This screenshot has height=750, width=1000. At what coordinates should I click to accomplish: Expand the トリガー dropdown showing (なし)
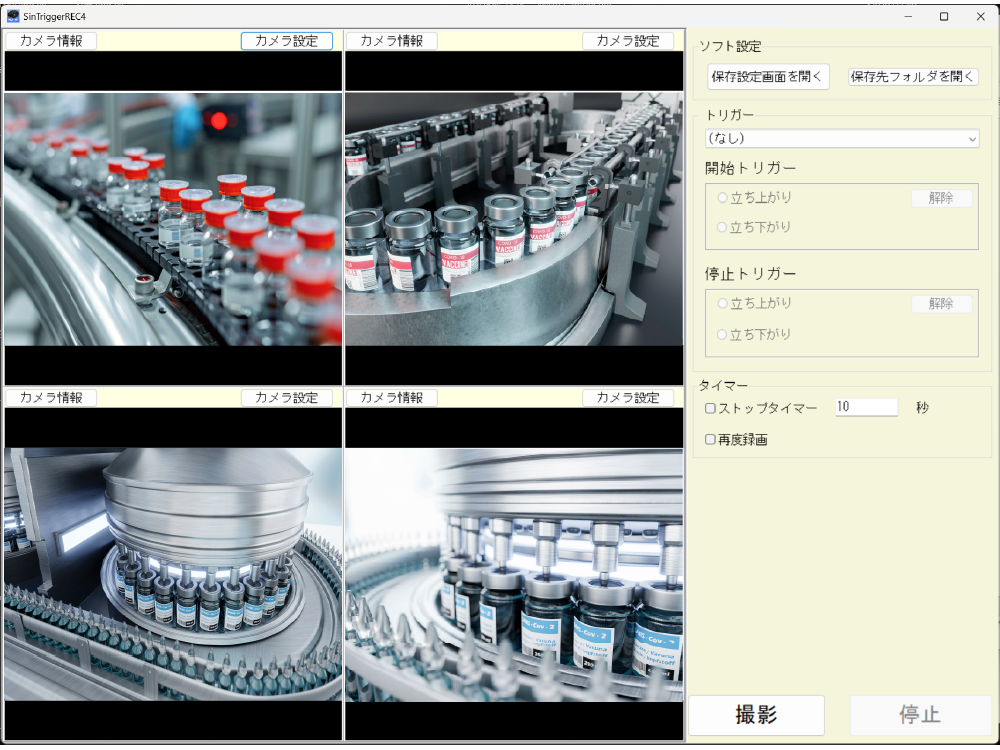(x=841, y=139)
